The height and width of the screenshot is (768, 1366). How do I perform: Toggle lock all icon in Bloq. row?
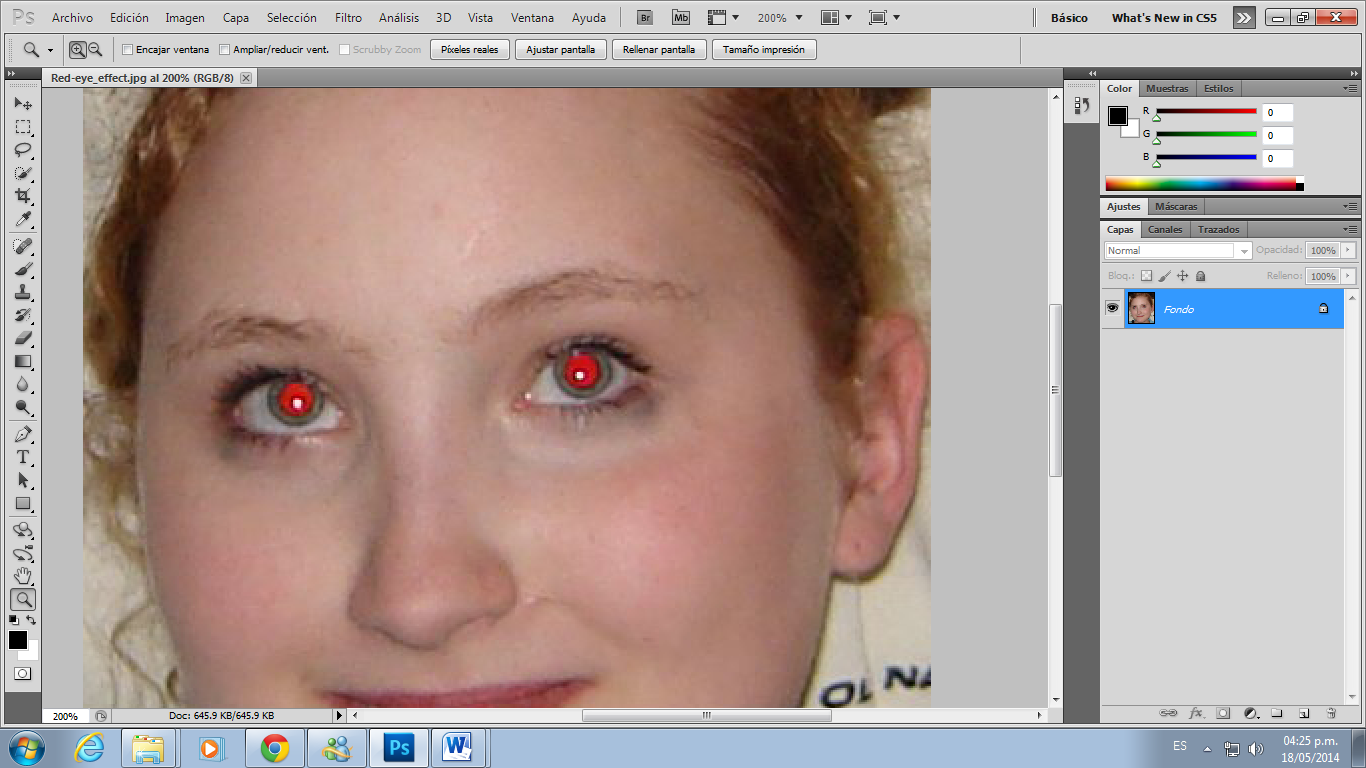pyautogui.click(x=1200, y=276)
